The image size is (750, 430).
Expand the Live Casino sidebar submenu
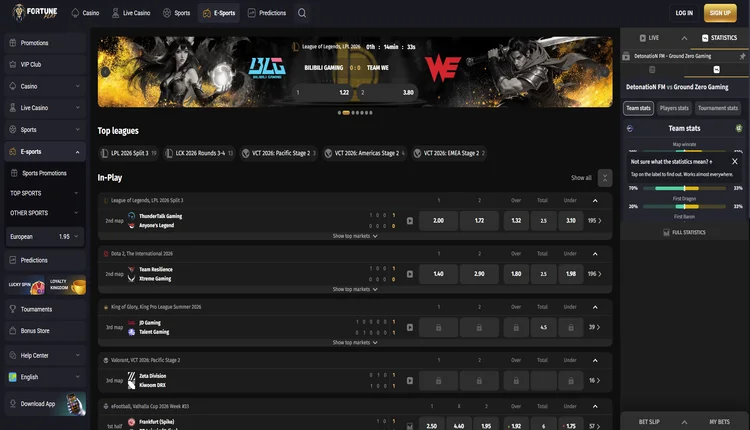pos(77,108)
